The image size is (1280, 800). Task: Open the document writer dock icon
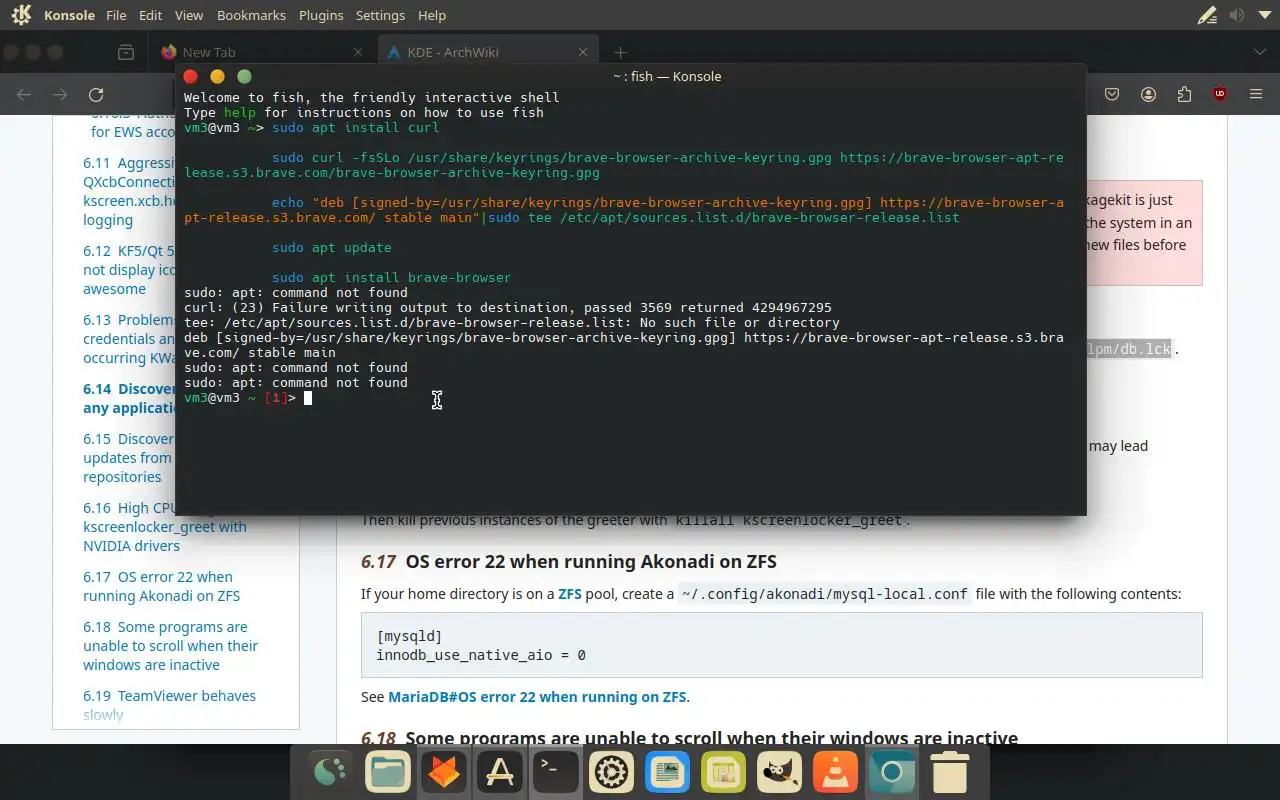point(667,771)
